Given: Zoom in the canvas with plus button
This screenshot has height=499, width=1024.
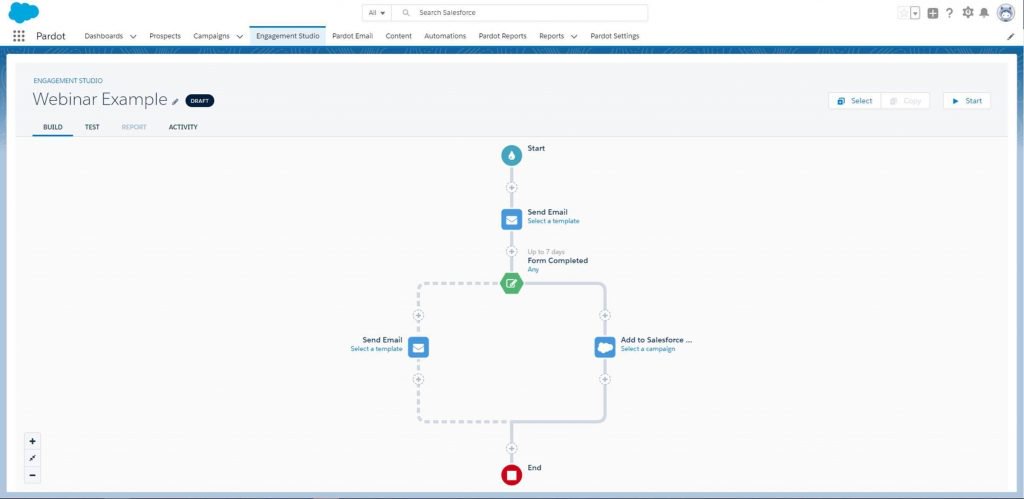Looking at the screenshot, I should (33, 441).
